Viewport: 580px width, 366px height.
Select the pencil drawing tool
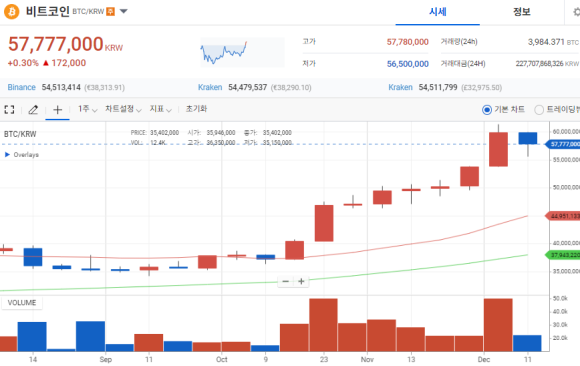pyautogui.click(x=33, y=110)
